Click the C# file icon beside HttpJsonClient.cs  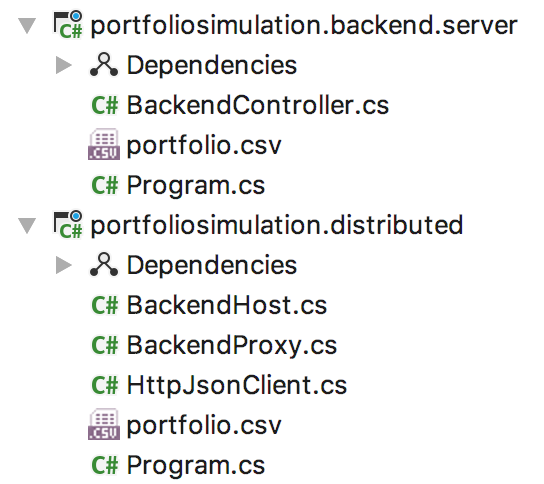(105, 385)
